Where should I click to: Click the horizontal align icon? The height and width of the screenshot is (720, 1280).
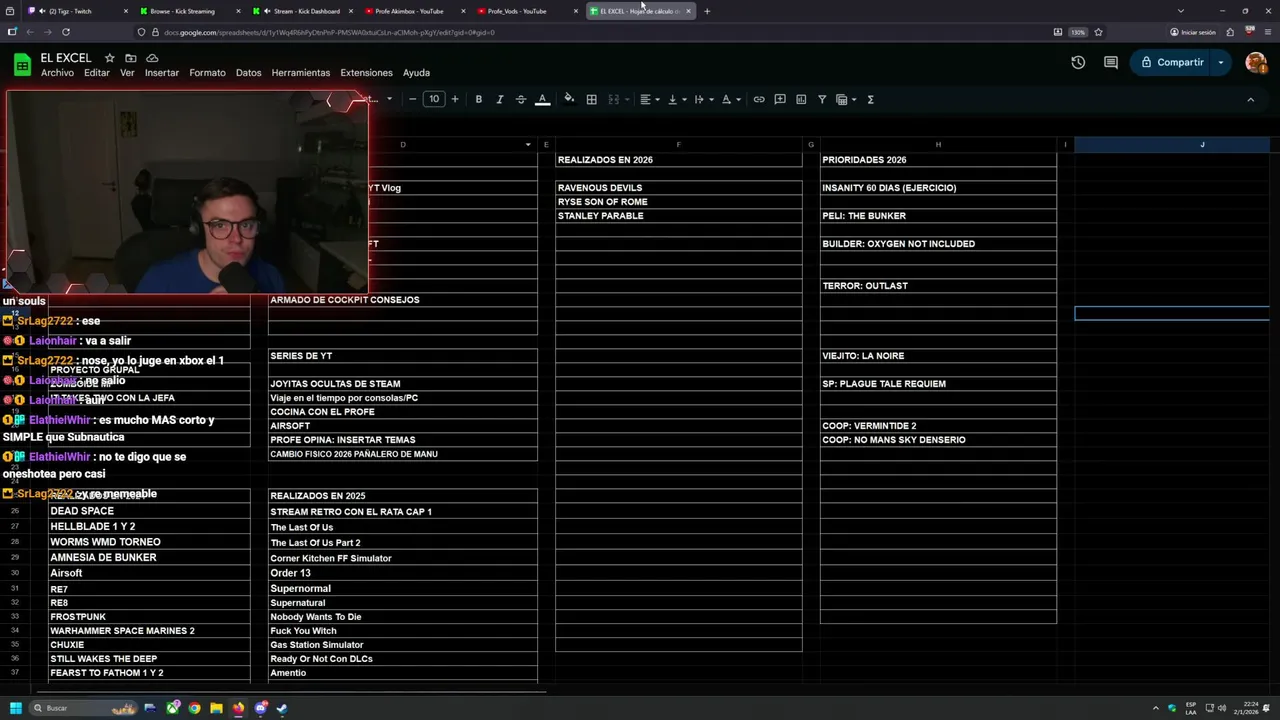coord(645,99)
